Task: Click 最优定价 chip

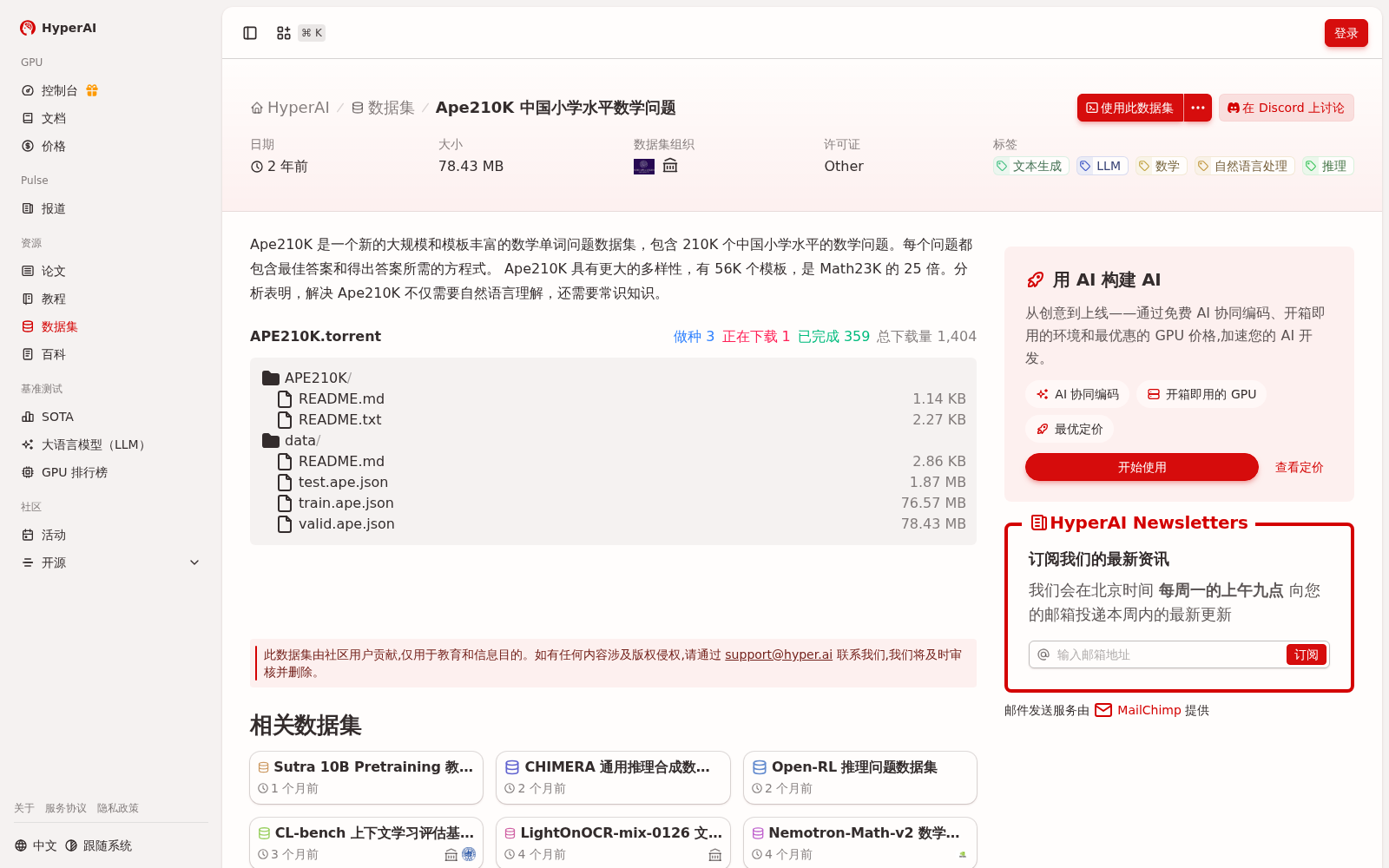Action: (x=1070, y=429)
